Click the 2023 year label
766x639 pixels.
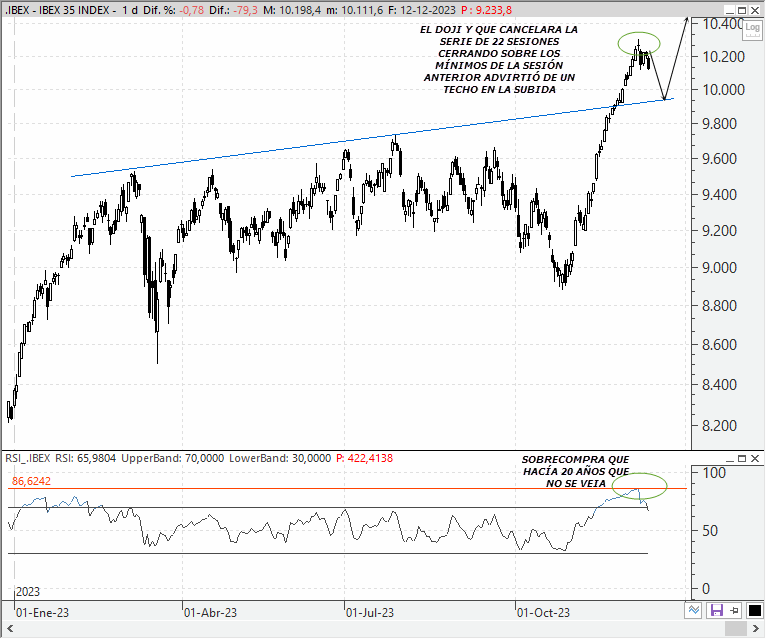click(28, 592)
